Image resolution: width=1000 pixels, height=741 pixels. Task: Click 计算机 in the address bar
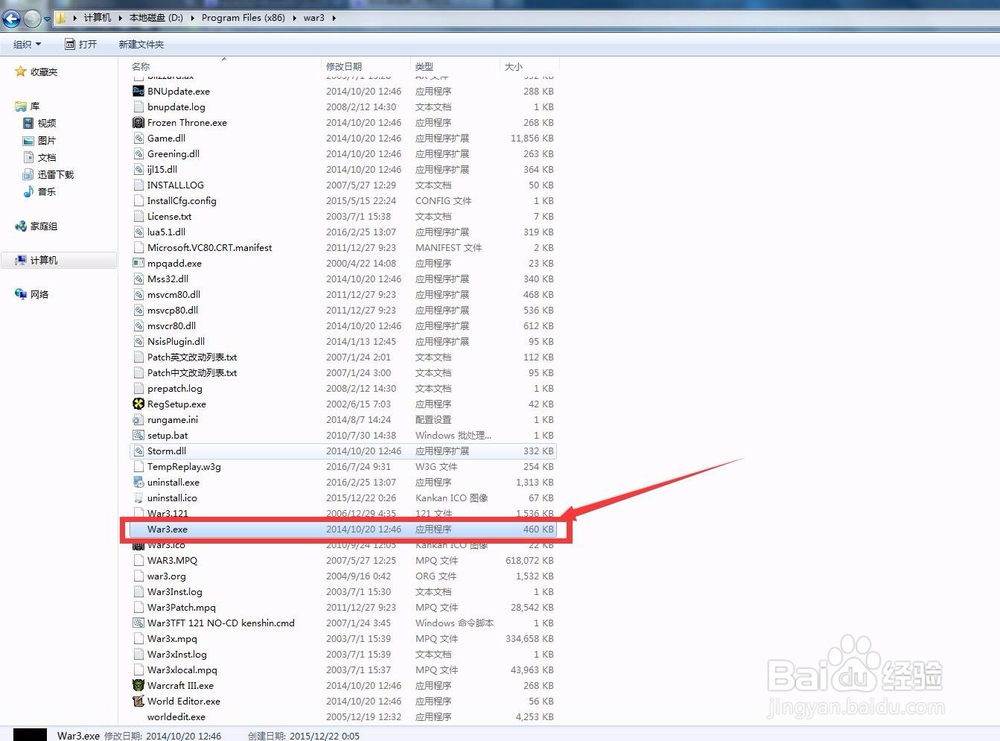[97, 18]
